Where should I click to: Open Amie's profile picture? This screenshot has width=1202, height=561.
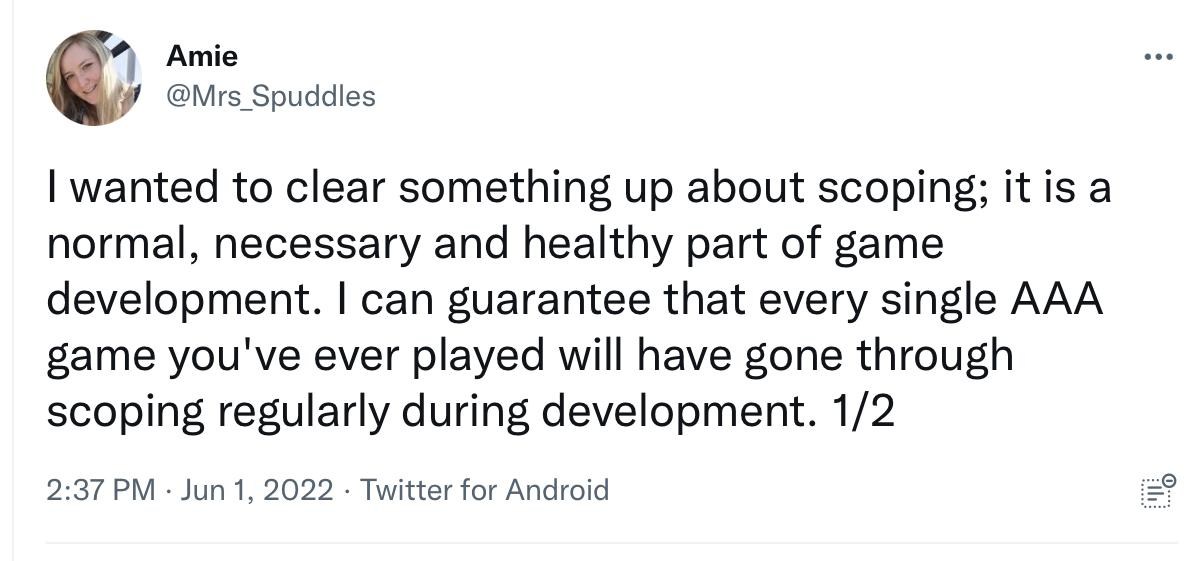pyautogui.click(x=93, y=78)
